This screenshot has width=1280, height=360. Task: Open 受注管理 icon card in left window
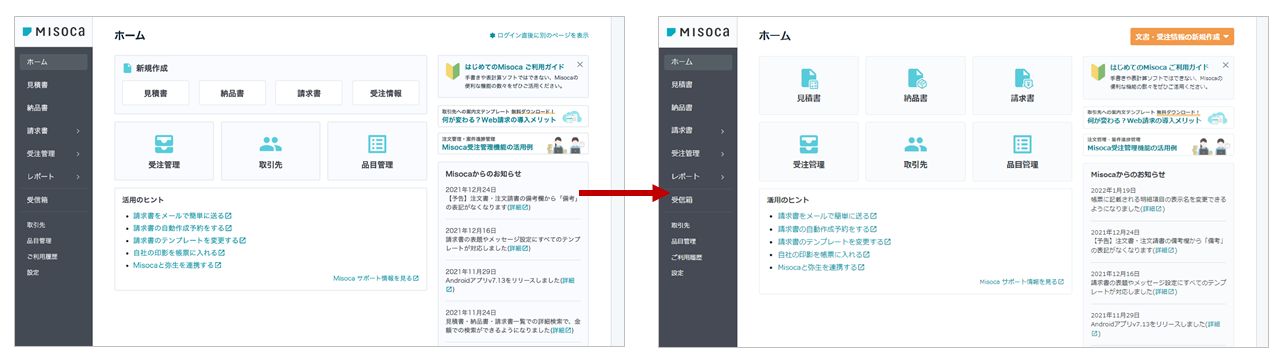point(164,150)
